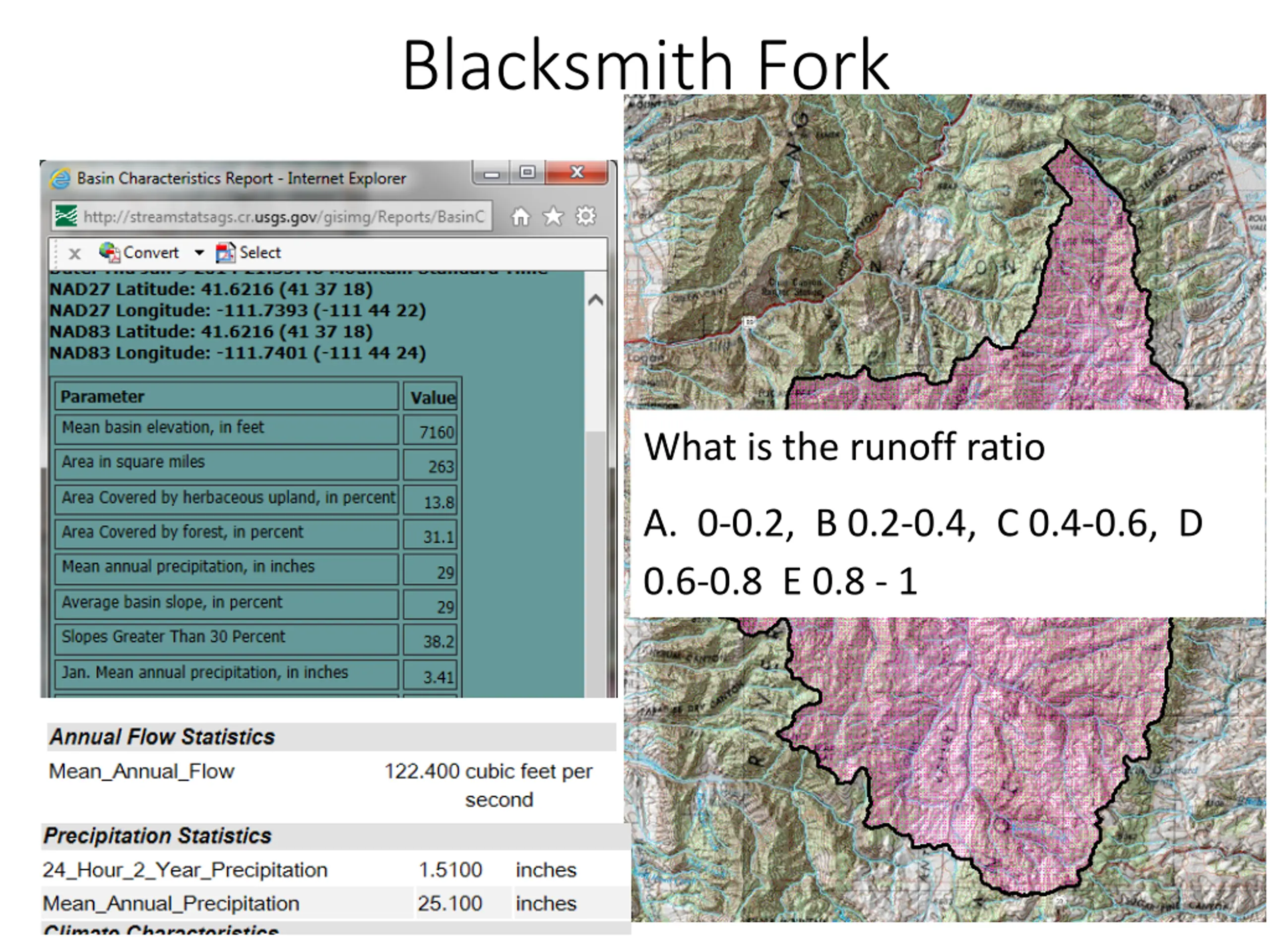Minimize the Basin Characteristics Report window
The image size is (1270, 952).
[492, 174]
